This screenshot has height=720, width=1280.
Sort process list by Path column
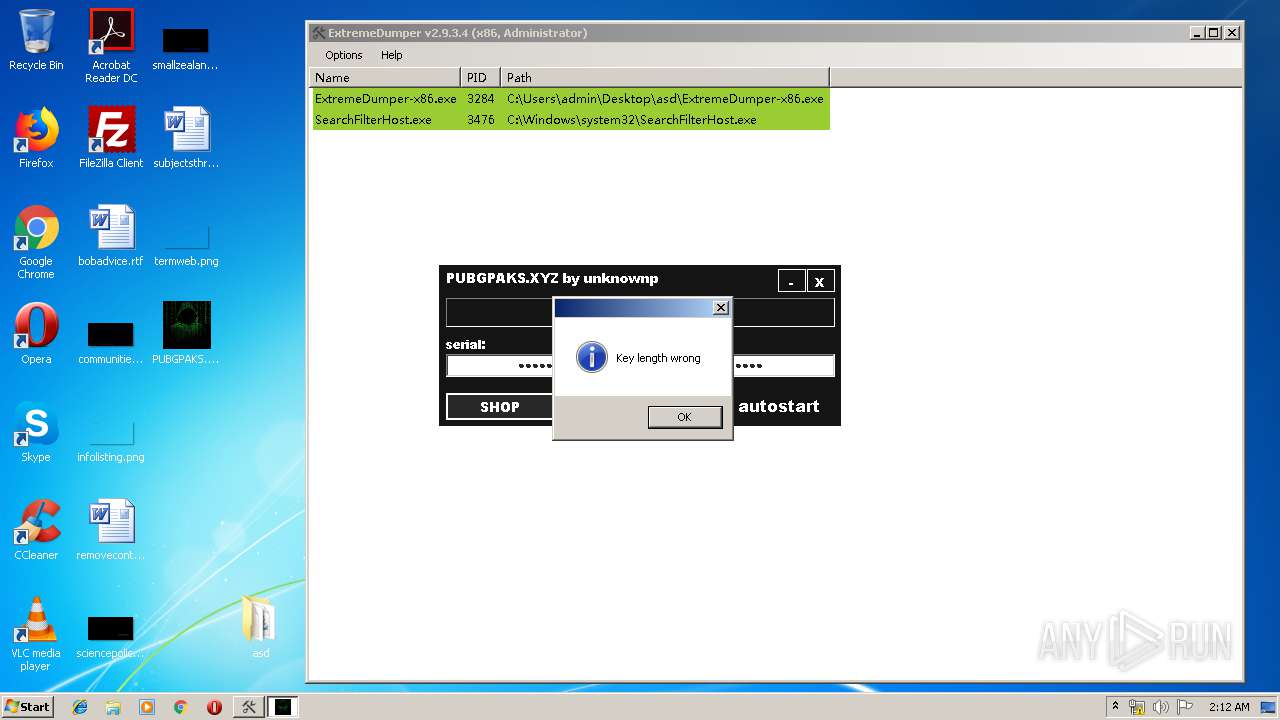(x=665, y=77)
